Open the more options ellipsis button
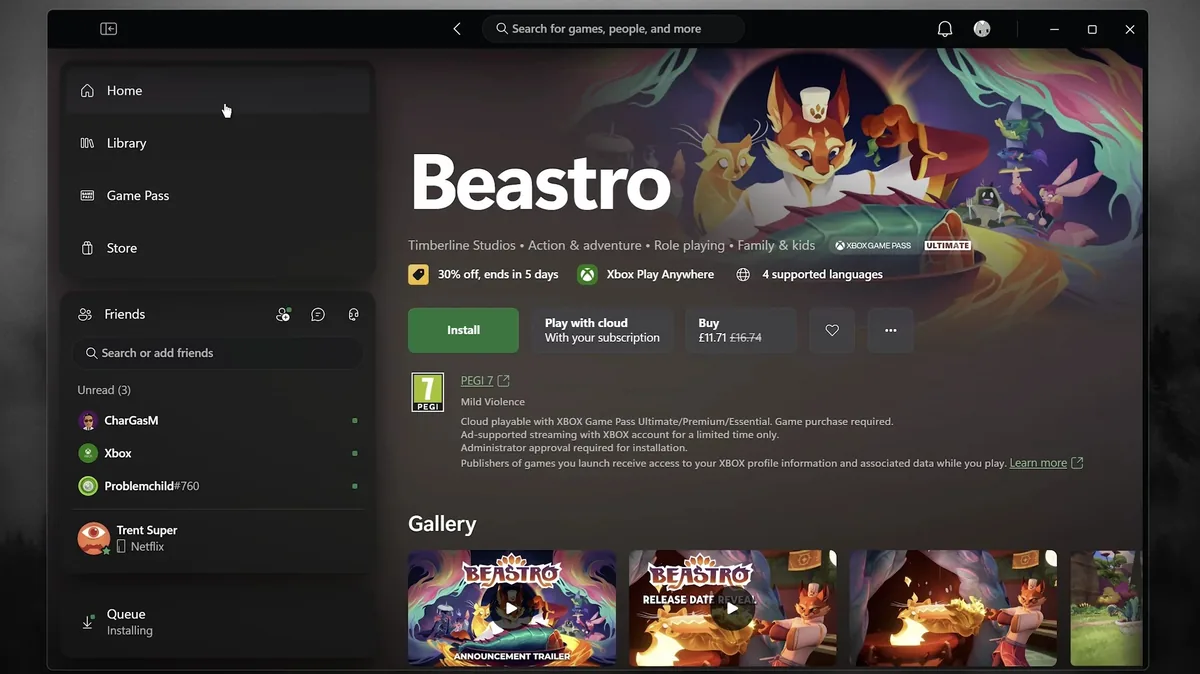Image resolution: width=1200 pixels, height=674 pixels. (x=891, y=330)
